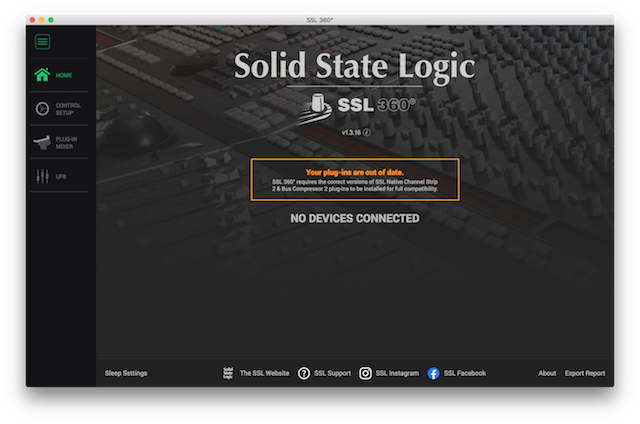Screen dimensions: 640x424
Task: Open Control Setup dial icon
Action: pos(42,109)
